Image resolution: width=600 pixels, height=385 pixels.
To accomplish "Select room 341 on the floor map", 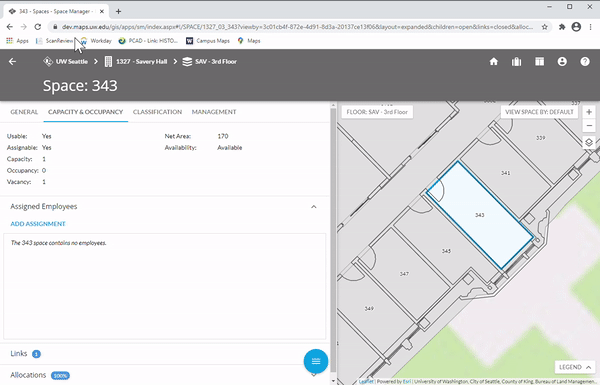I will coord(505,173).
